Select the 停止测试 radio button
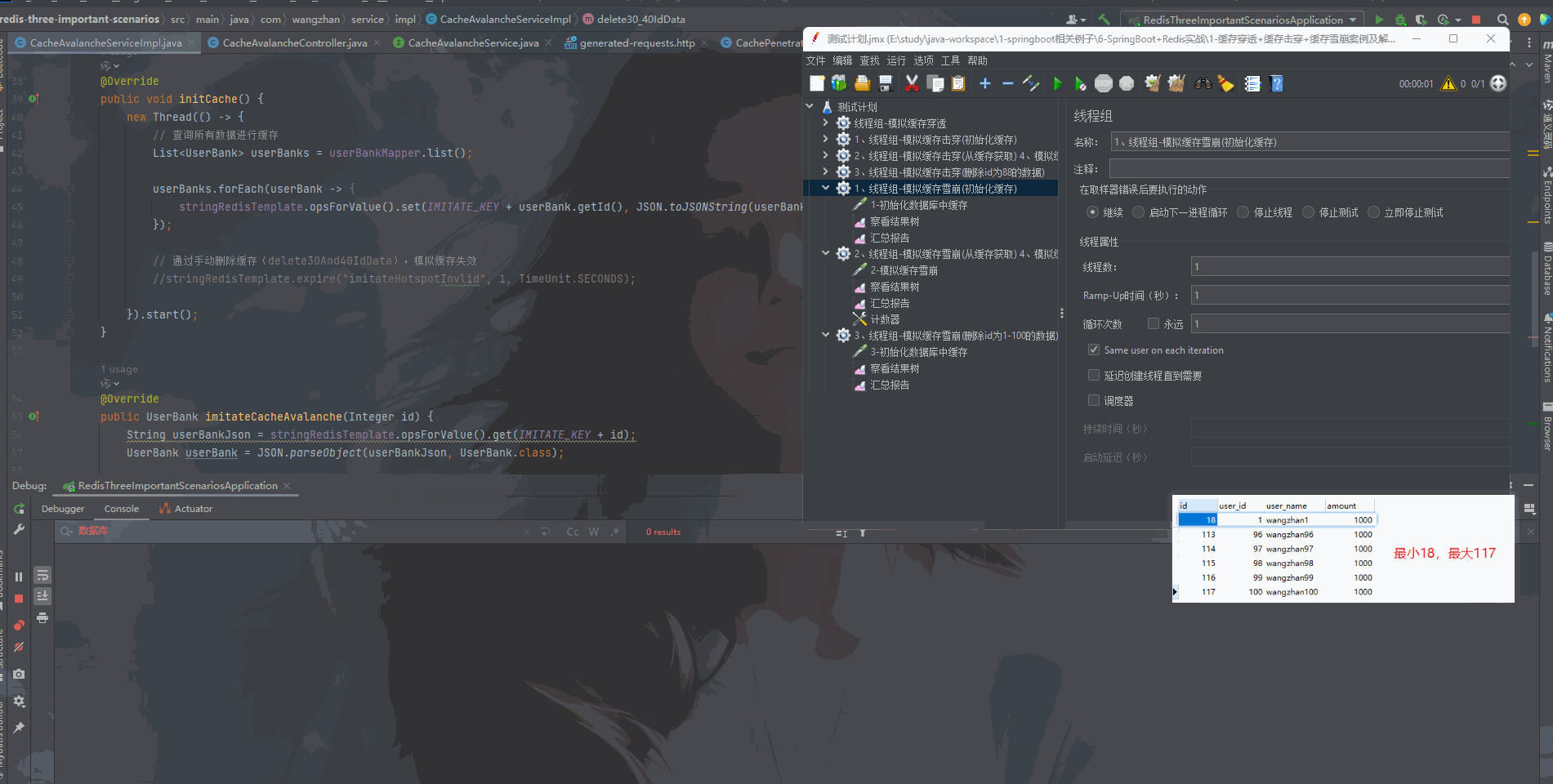Screen dimensions: 1553x784 point(1308,212)
